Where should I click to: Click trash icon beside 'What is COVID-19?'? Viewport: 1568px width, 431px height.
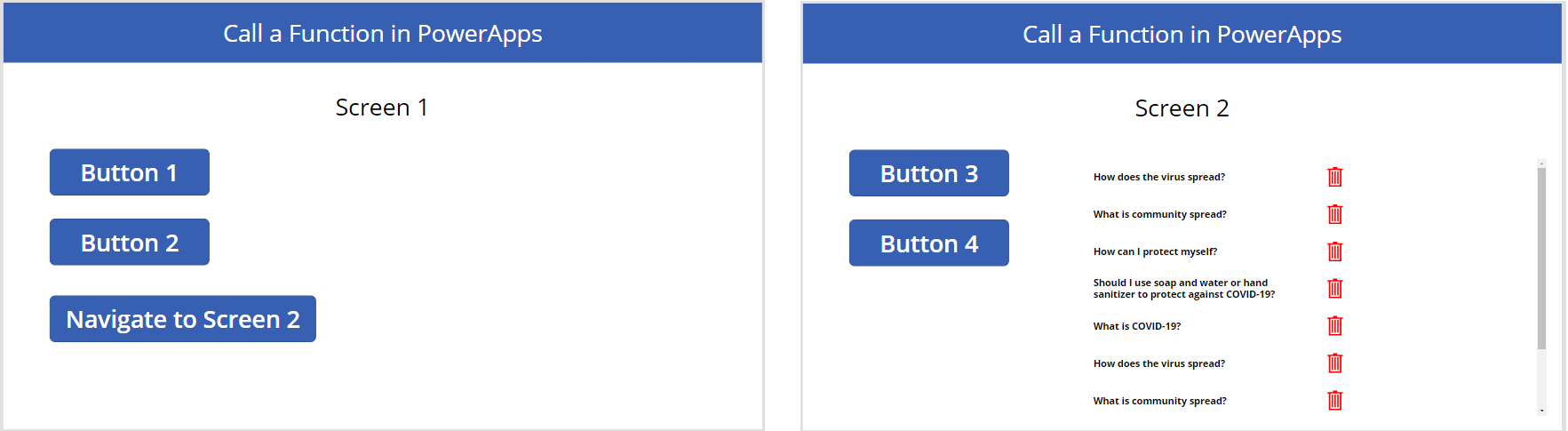point(1334,326)
